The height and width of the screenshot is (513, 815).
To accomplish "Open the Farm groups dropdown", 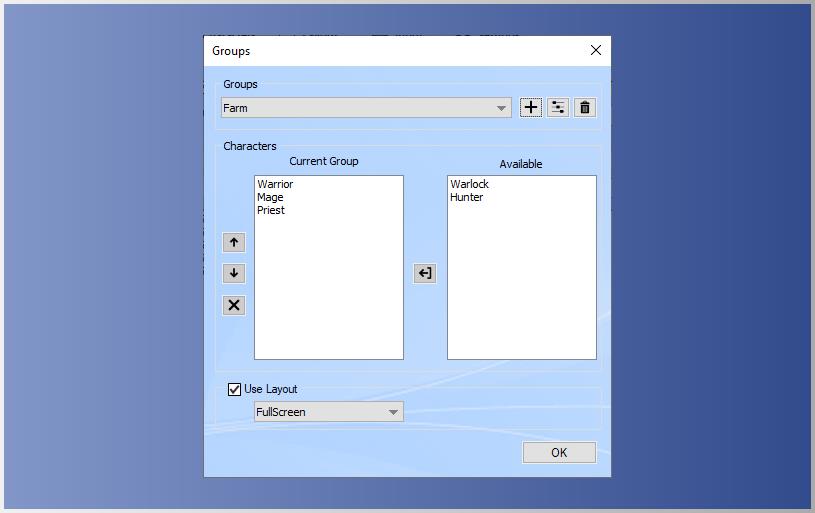I will (366, 108).
